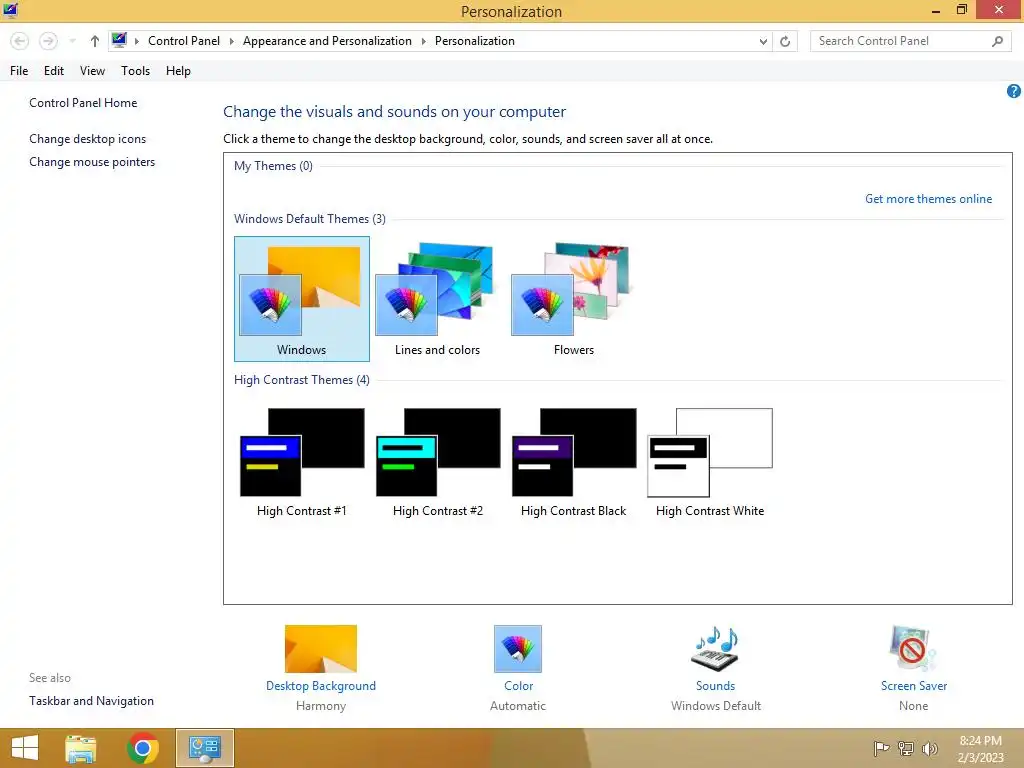
Task: Navigate to Control Panel breadcrumb
Action: click(184, 41)
